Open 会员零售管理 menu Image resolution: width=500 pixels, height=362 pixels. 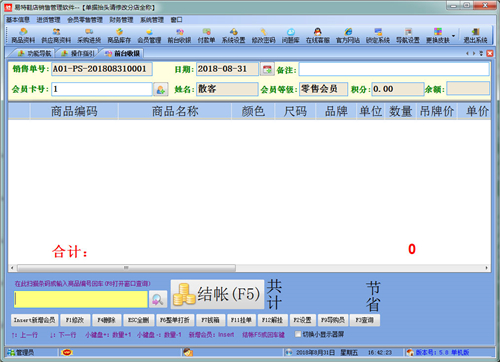[85, 20]
